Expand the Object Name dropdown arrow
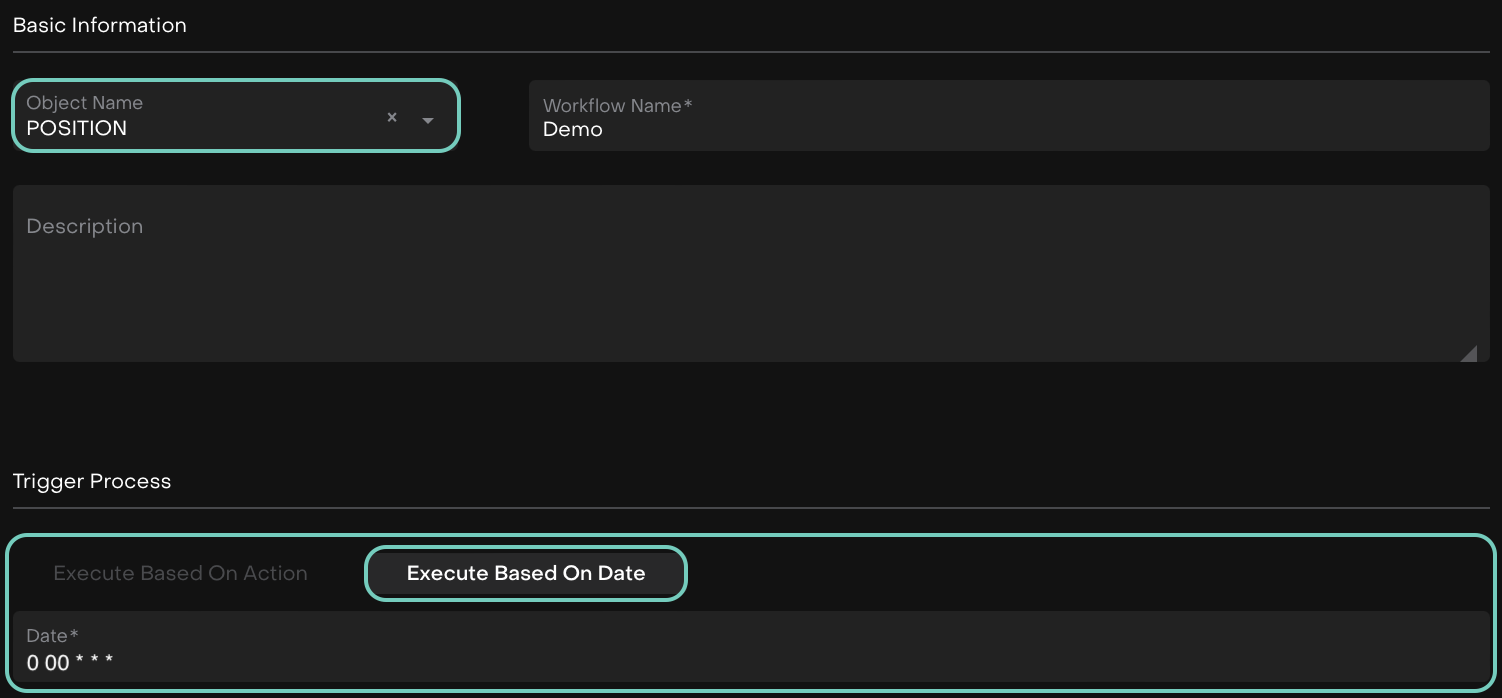 pos(428,120)
